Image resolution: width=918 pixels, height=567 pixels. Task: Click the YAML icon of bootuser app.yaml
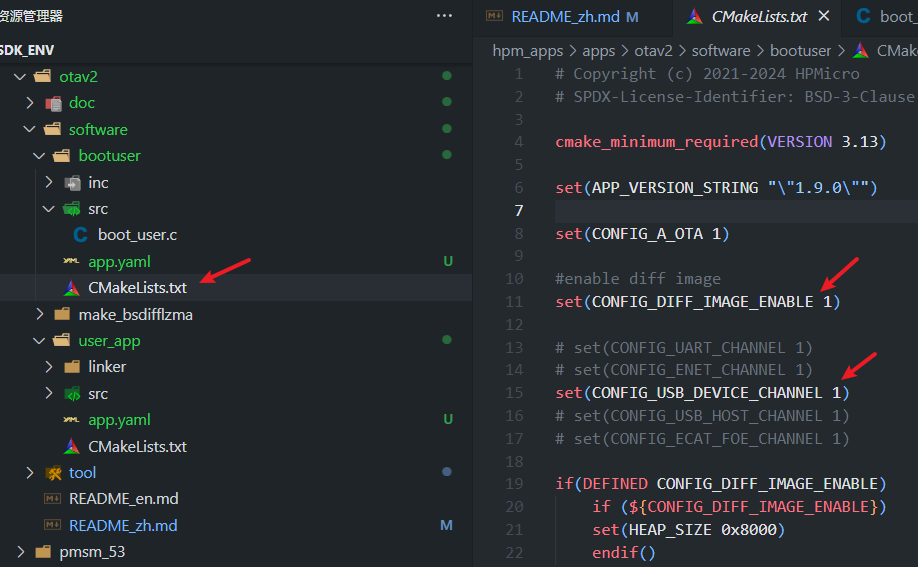tap(71, 261)
